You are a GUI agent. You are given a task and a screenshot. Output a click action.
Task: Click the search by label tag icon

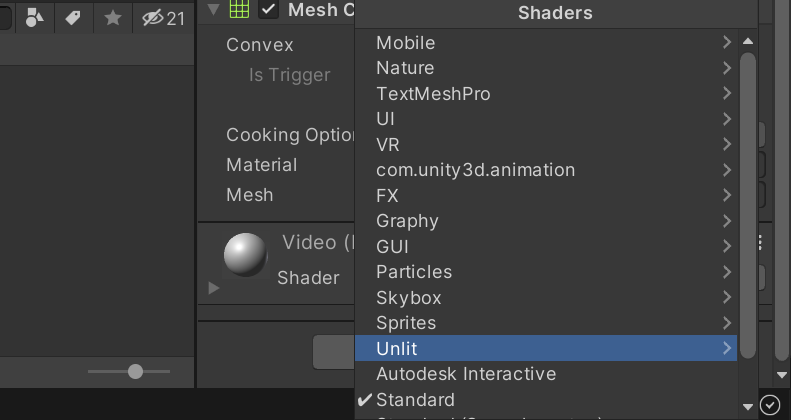point(74,17)
